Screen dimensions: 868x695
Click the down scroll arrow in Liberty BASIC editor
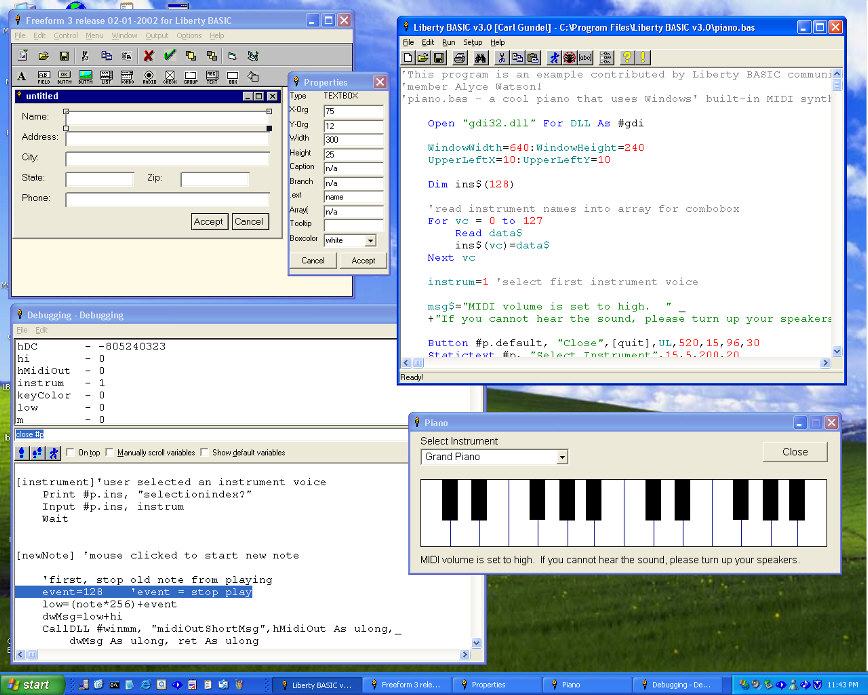836,351
